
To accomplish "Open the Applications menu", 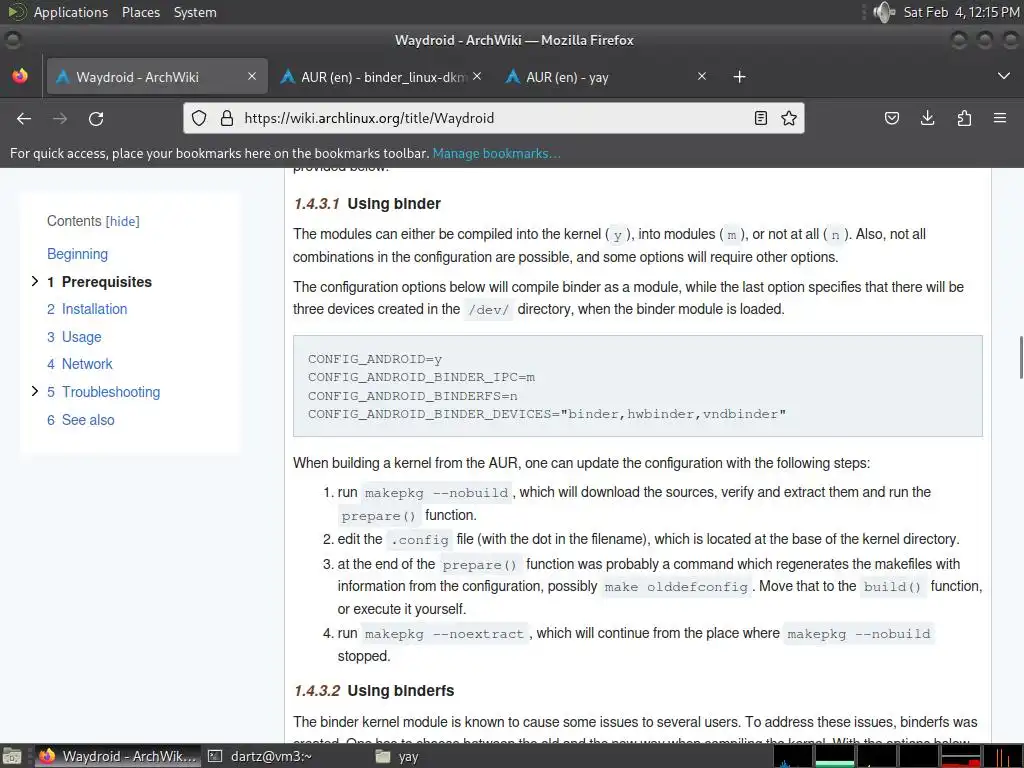I will (x=71, y=12).
